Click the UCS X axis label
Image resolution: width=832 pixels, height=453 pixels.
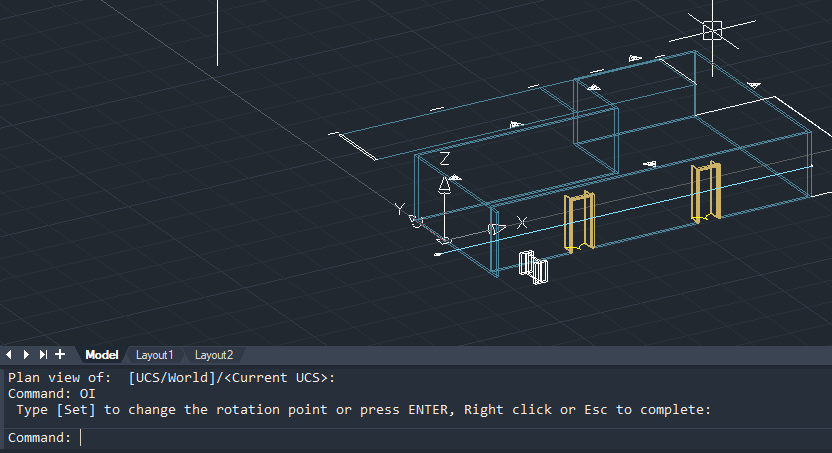(x=522, y=222)
